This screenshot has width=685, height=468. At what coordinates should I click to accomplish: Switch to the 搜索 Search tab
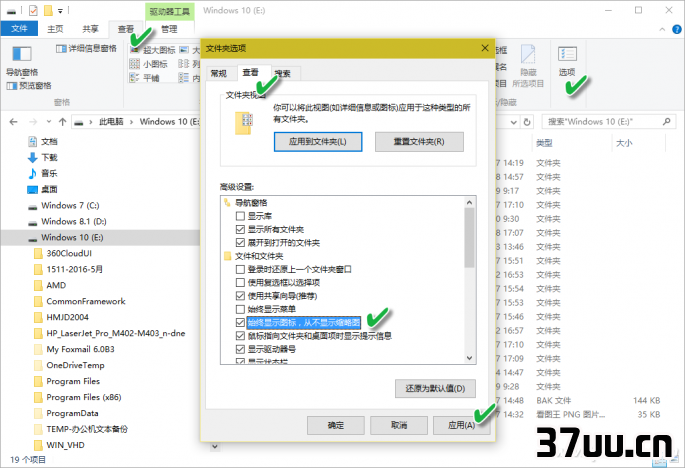coord(283,73)
